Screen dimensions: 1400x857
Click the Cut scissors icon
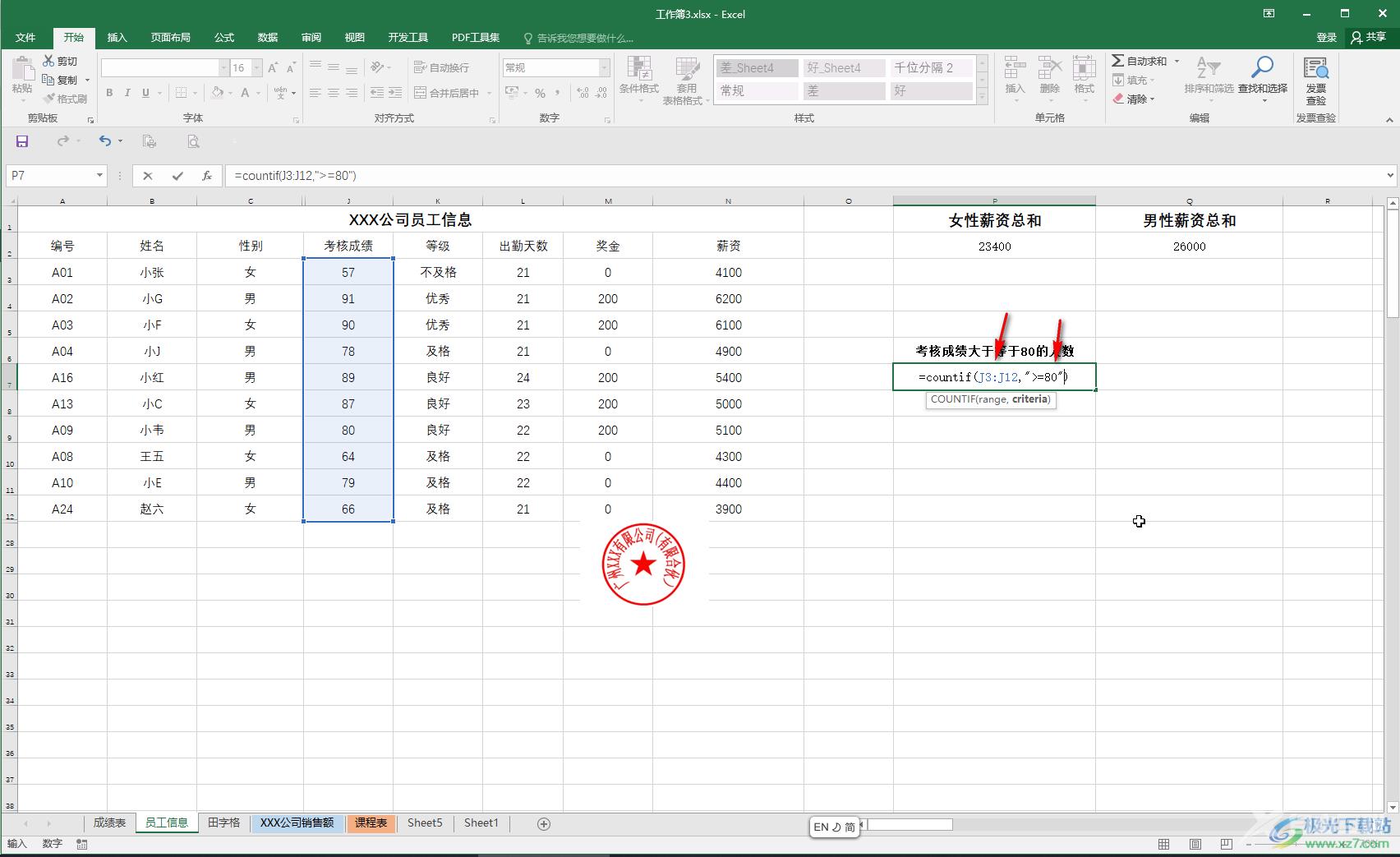coord(48,61)
